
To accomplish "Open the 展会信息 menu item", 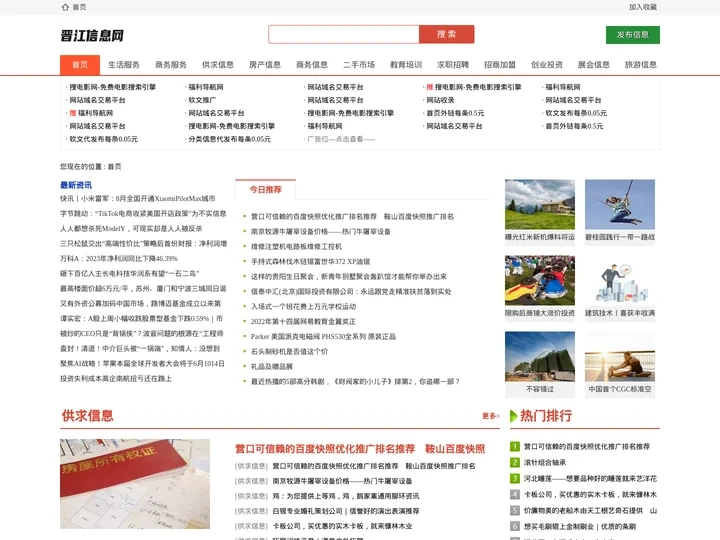I will [x=594, y=65].
